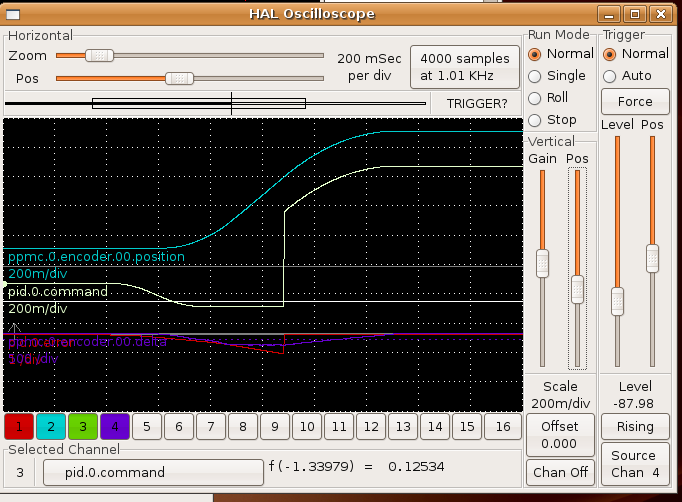Image resolution: width=682 pixels, height=502 pixels.
Task: Click the TRIGGER? status label
Action: [477, 104]
